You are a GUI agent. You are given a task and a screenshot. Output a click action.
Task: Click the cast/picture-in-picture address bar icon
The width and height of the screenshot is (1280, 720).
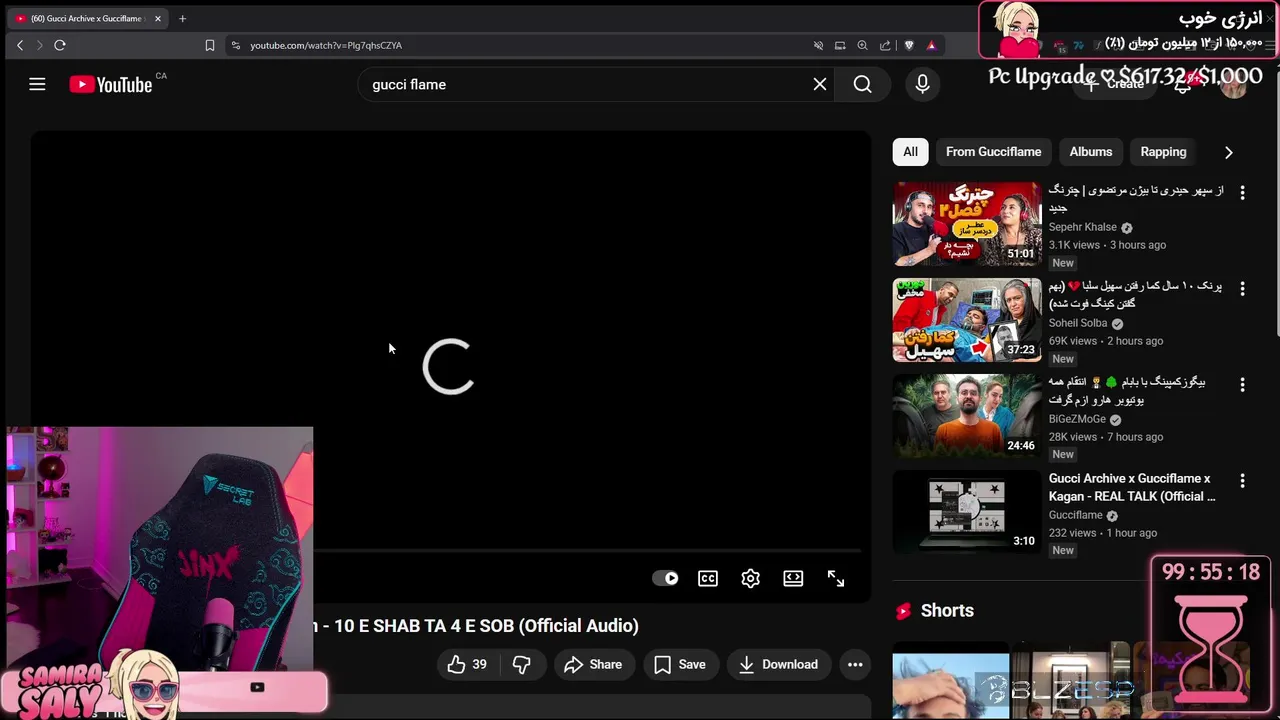(x=840, y=45)
